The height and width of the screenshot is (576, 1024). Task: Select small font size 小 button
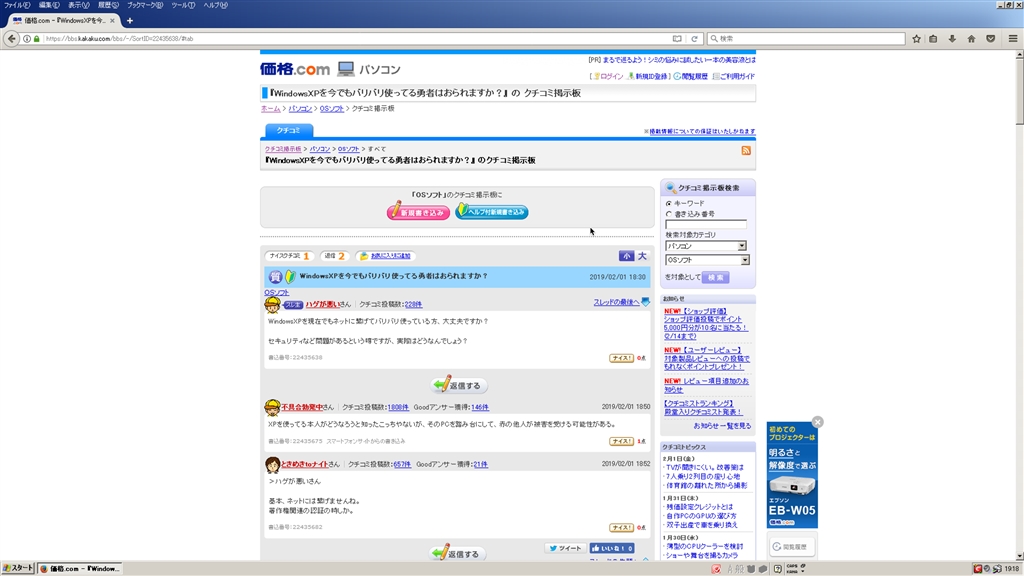pos(626,256)
